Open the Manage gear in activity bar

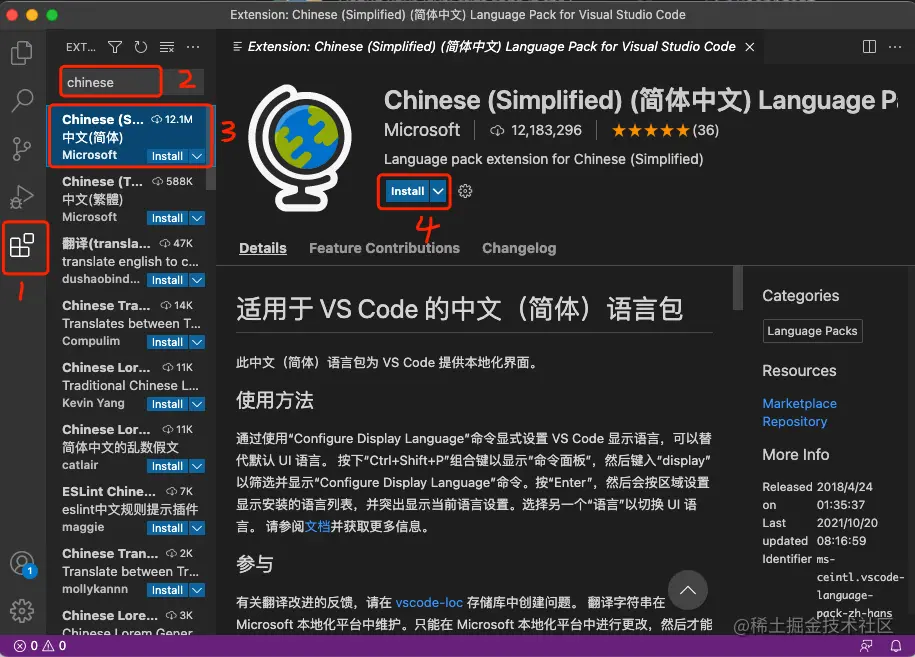(x=22, y=610)
